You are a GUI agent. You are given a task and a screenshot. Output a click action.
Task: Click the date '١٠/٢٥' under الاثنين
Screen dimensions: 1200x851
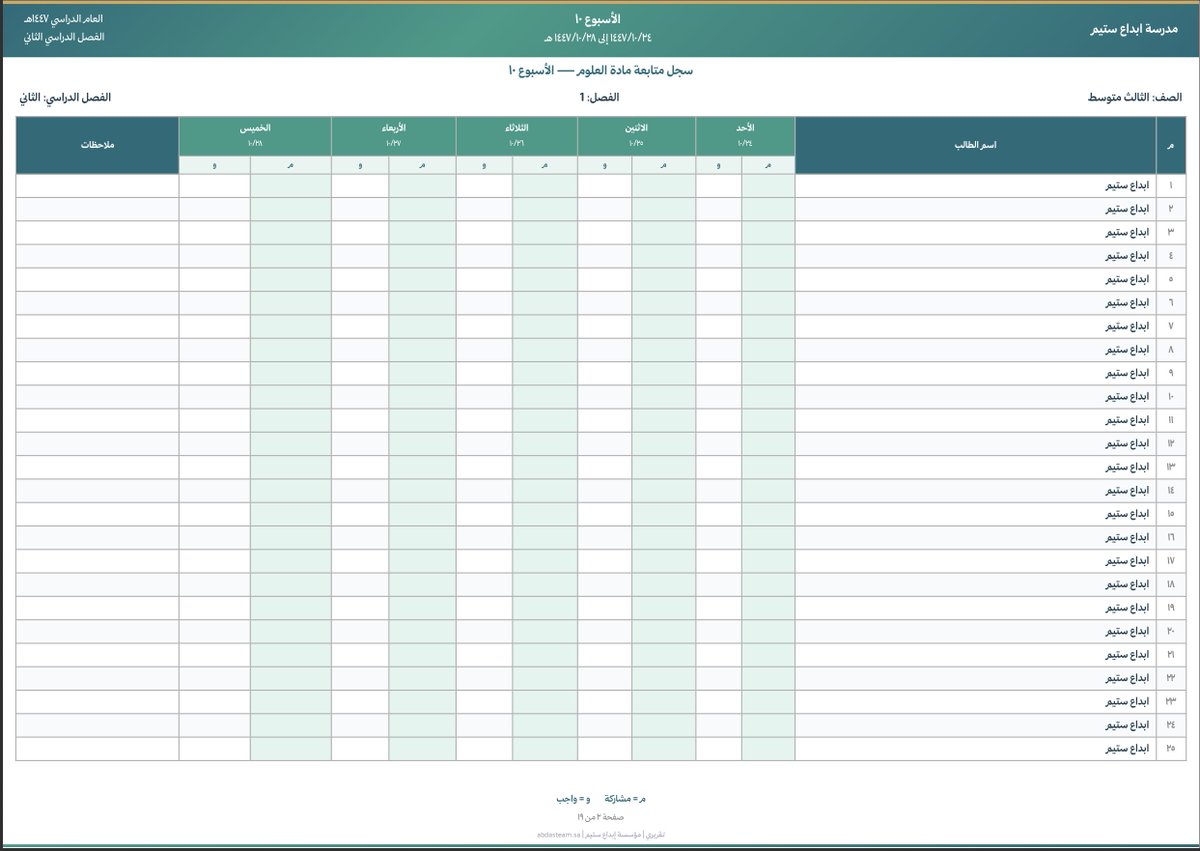tap(636, 144)
